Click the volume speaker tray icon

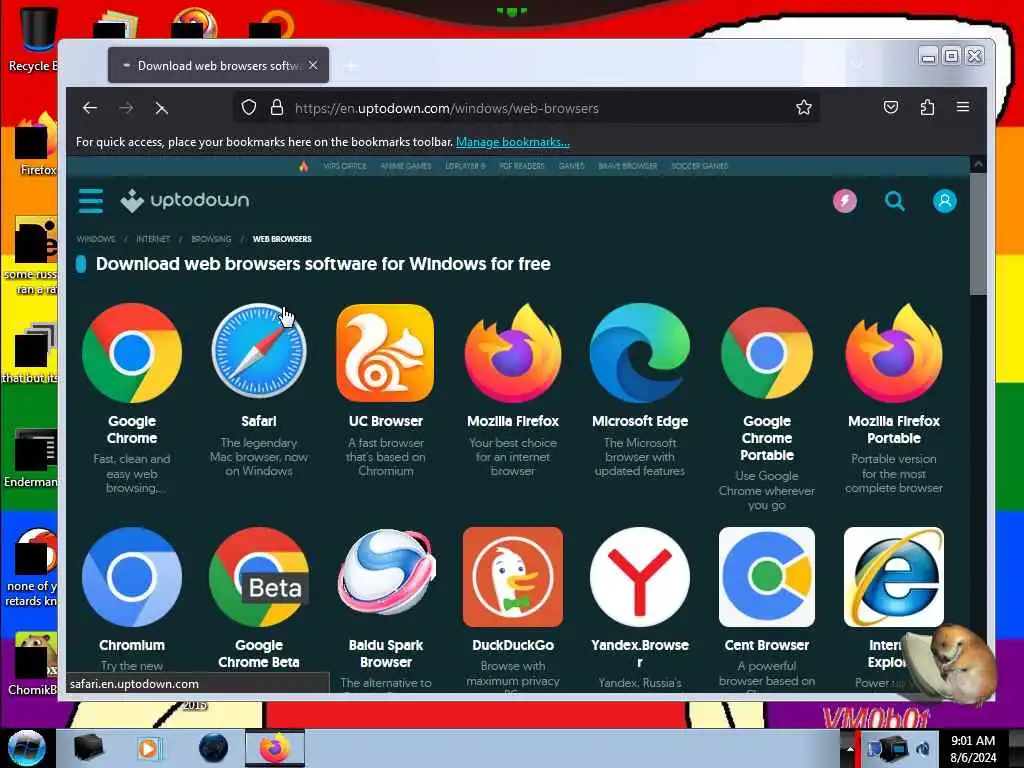923,749
